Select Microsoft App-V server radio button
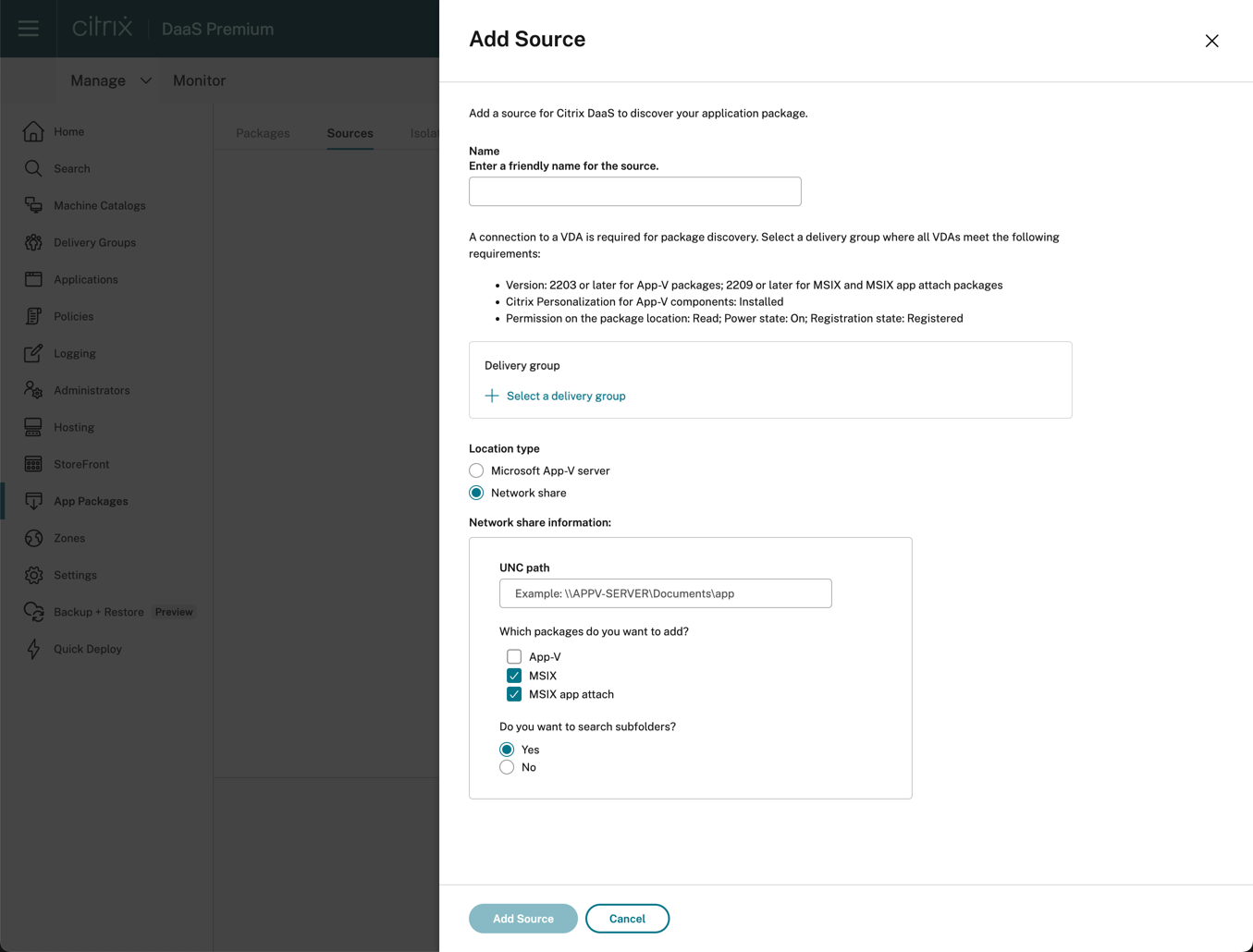 476,470
